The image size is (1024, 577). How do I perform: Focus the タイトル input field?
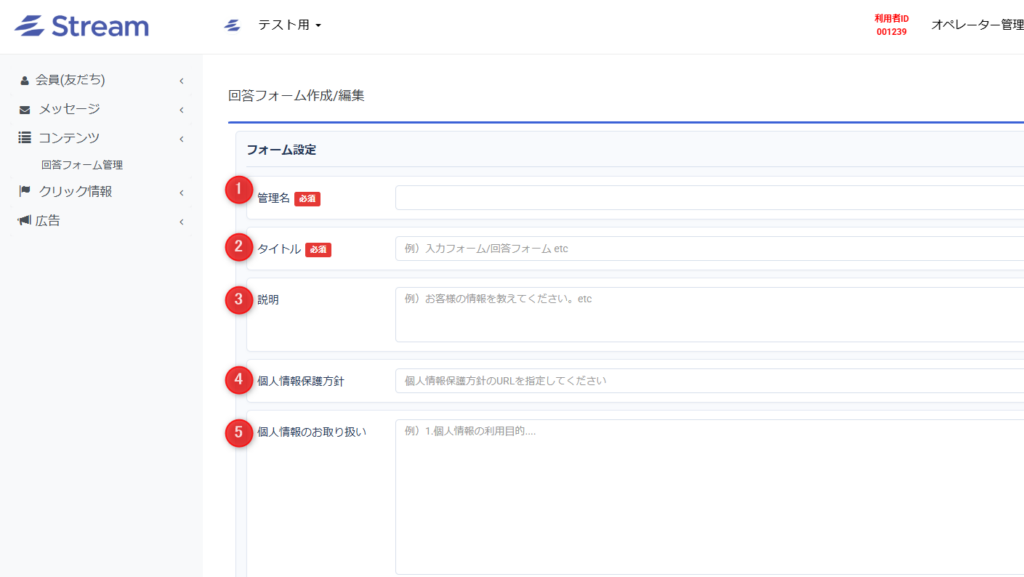[x=709, y=249]
